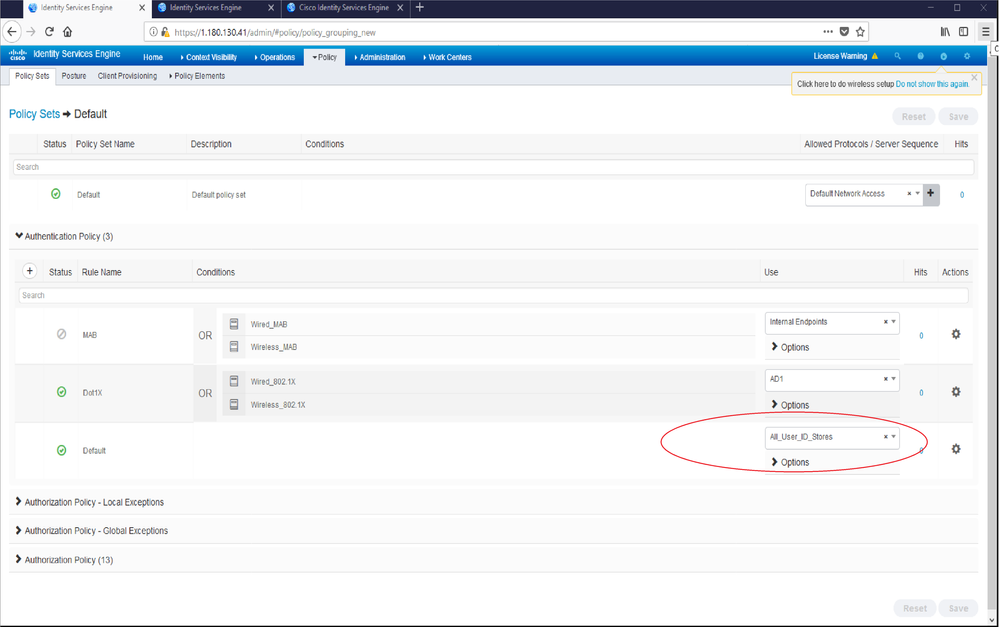Open the Context Visibility menu
Viewport: 999px width, 627px height.
pyautogui.click(x=209, y=57)
